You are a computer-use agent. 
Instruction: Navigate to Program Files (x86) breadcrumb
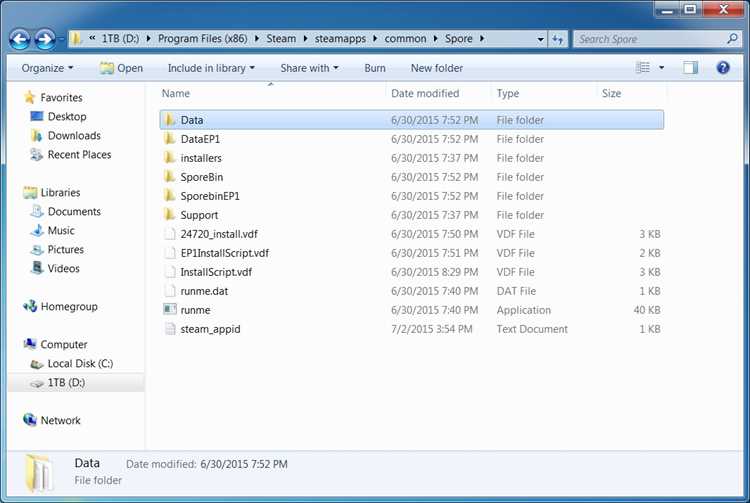click(203, 39)
